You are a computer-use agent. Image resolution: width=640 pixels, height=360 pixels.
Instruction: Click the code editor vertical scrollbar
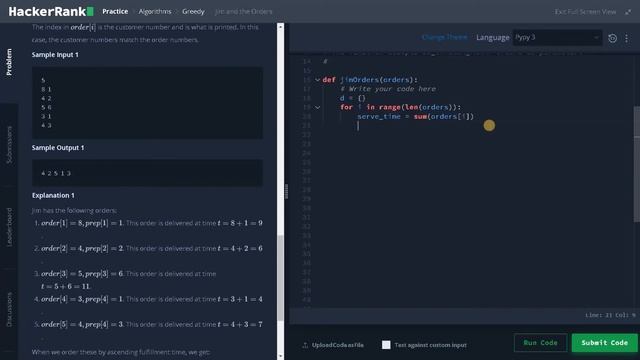point(637,164)
